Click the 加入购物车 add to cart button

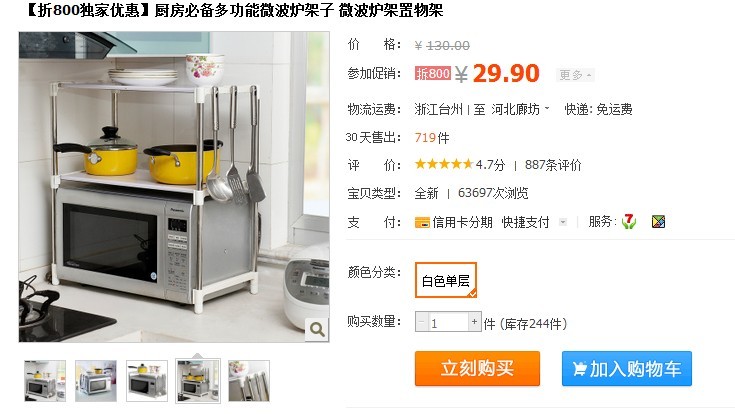(x=627, y=369)
